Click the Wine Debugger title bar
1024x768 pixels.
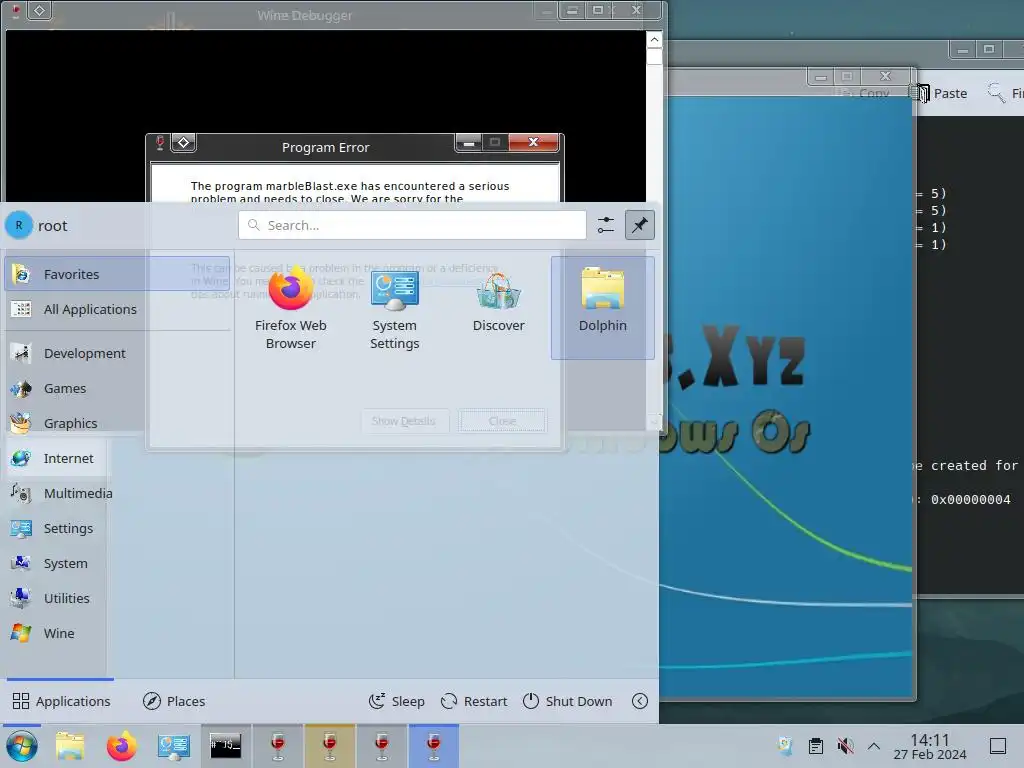(305, 15)
